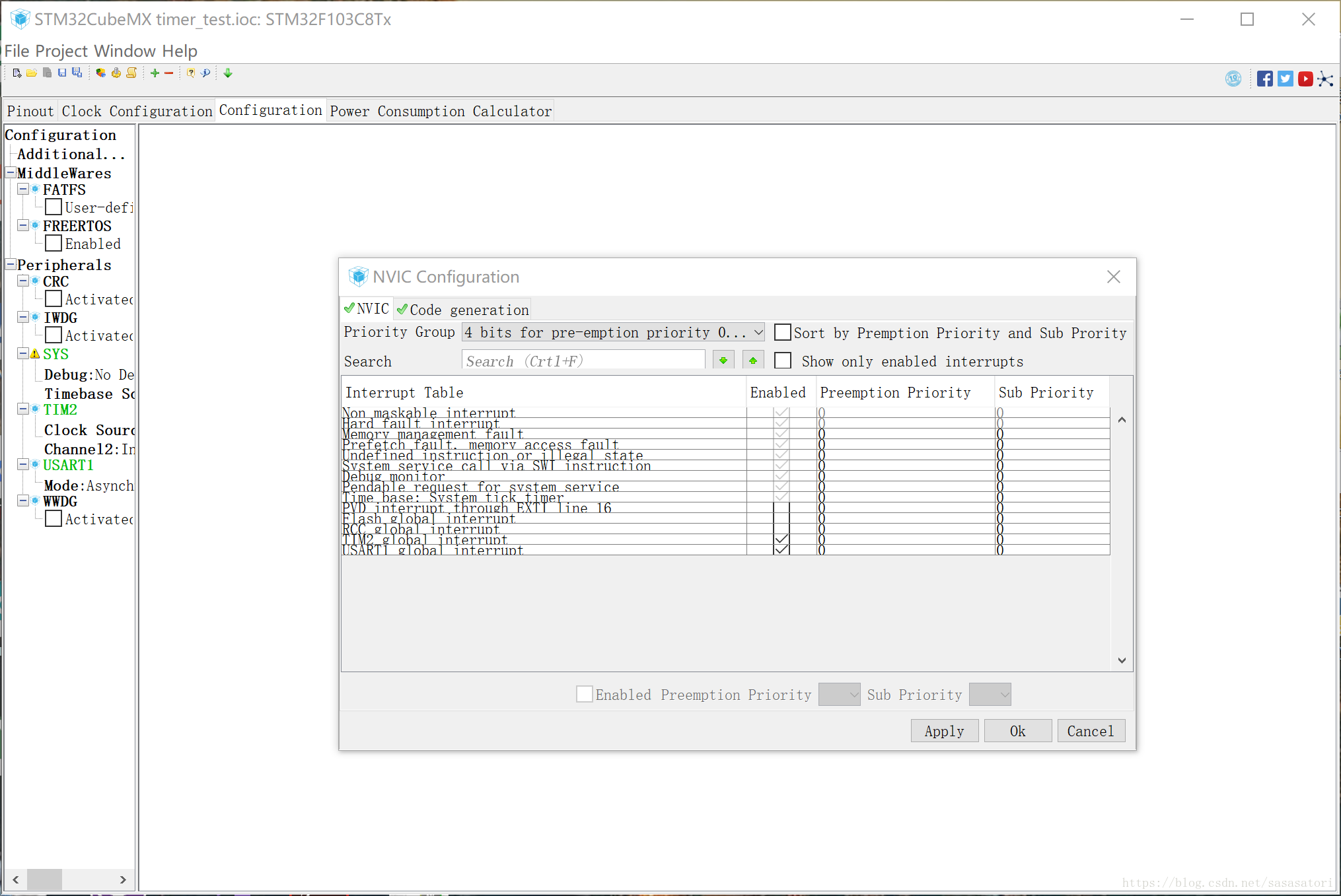Viewport: 1341px width, 896px height.
Task: Toggle TIM2 global interrupt enabled checkbox
Action: click(781, 539)
